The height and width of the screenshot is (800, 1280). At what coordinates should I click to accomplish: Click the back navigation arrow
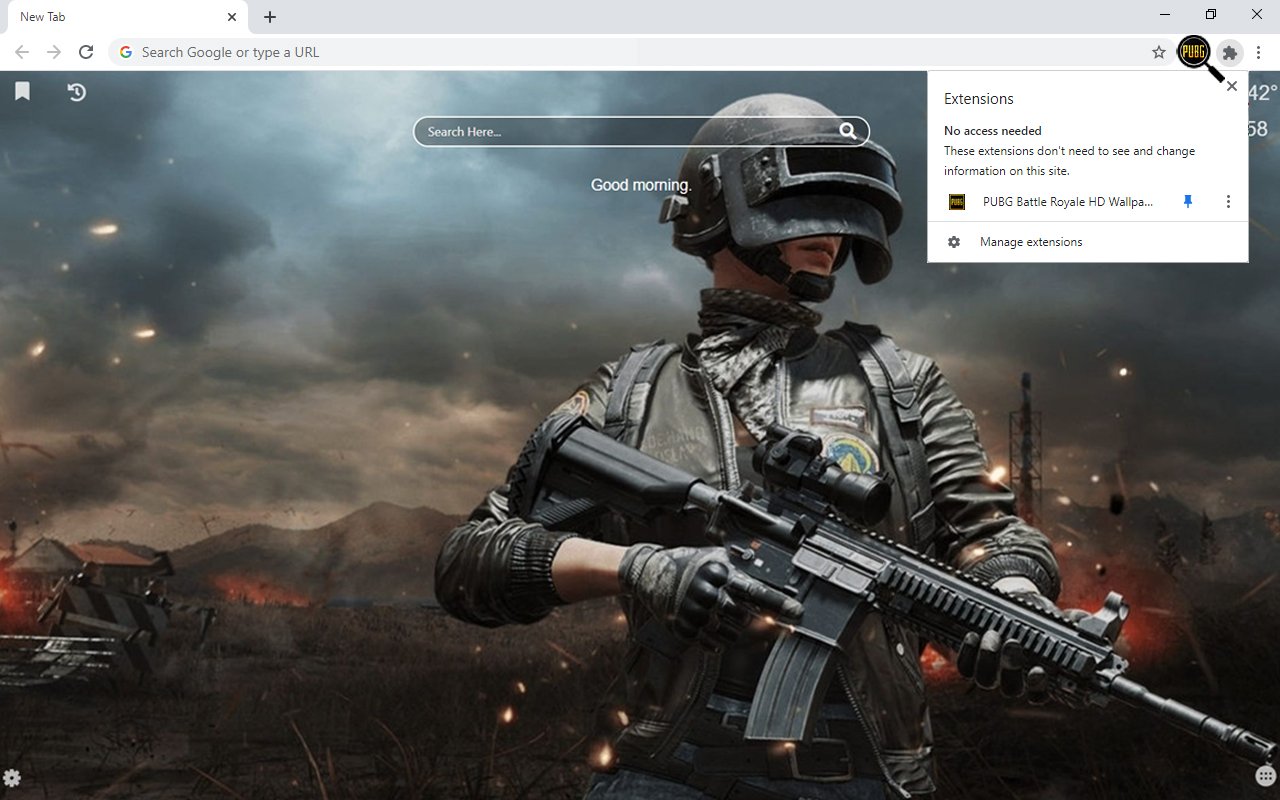pos(20,52)
